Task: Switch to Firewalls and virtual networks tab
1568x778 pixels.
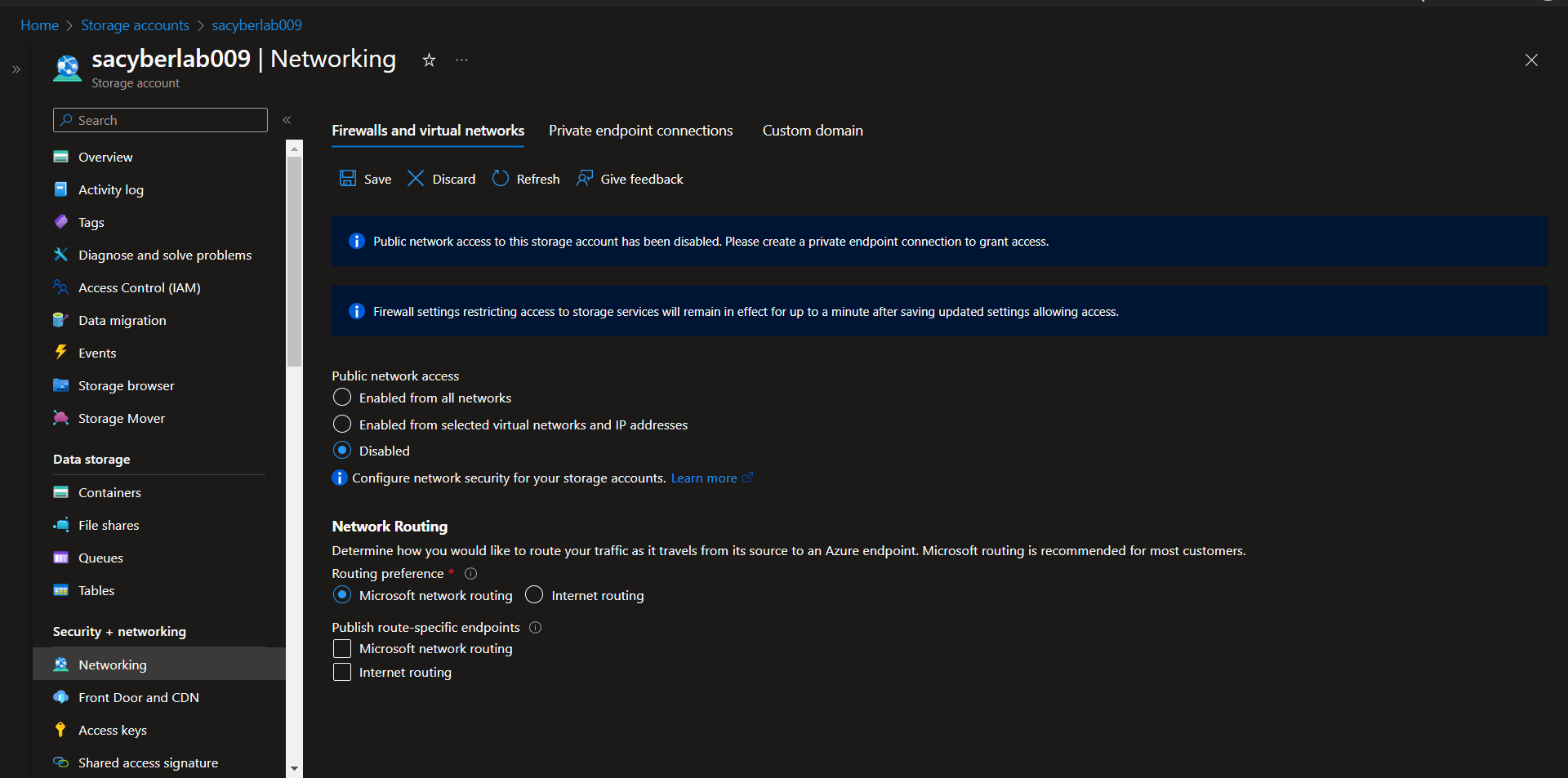Action: 428,131
